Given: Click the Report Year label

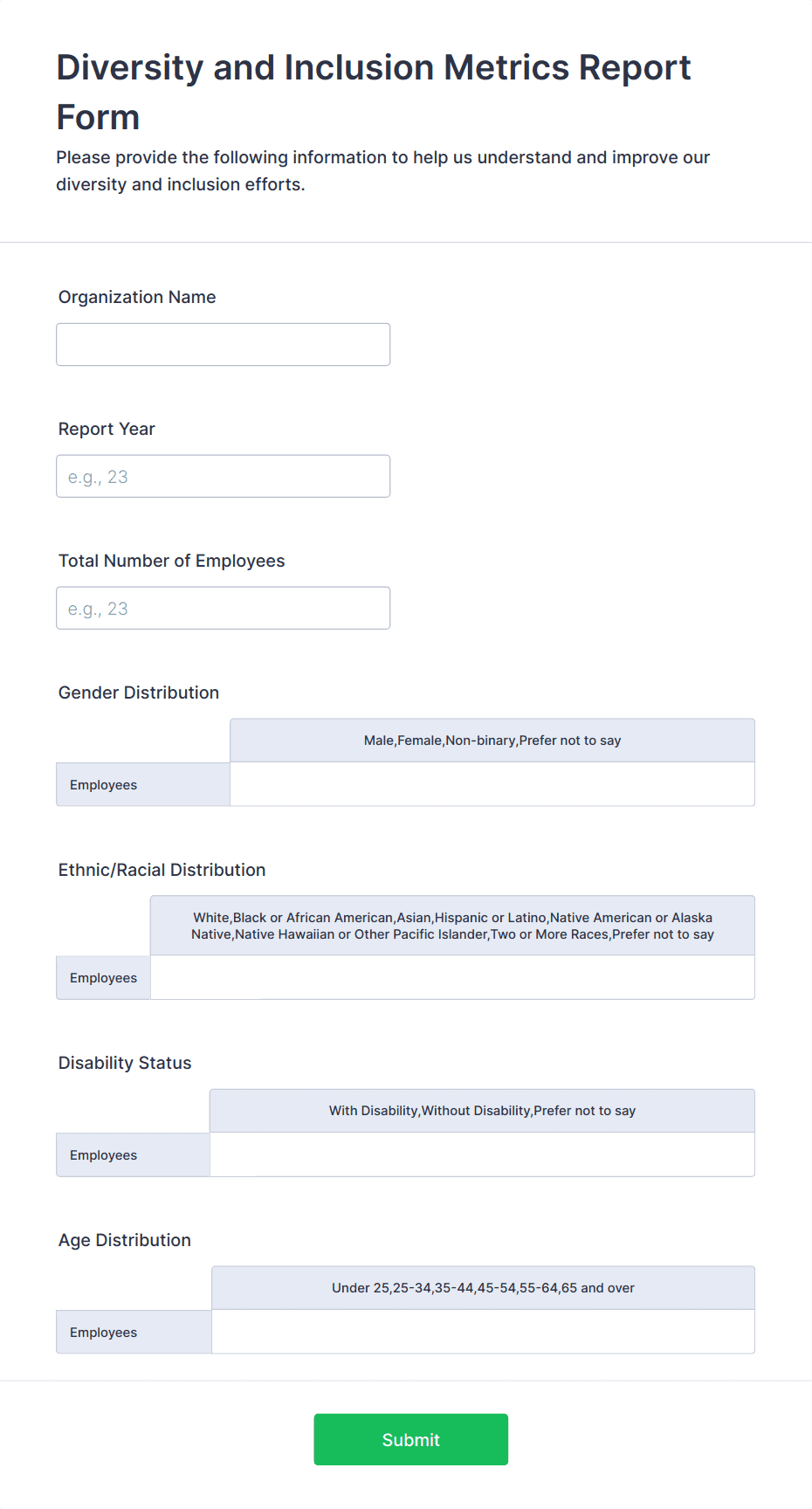Looking at the screenshot, I should 107,429.
